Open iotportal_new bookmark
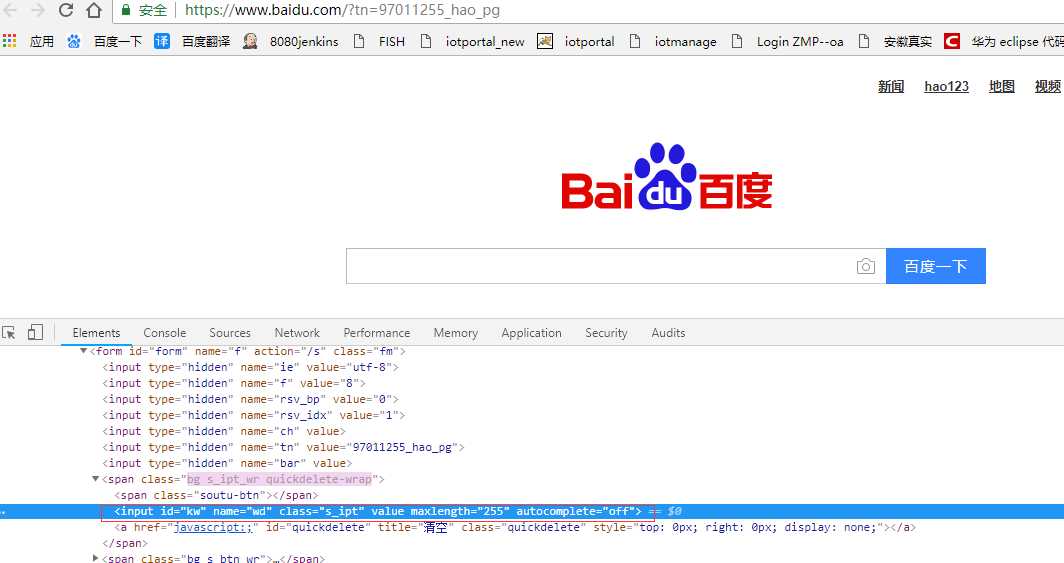The image size is (1064, 563). pos(472,41)
